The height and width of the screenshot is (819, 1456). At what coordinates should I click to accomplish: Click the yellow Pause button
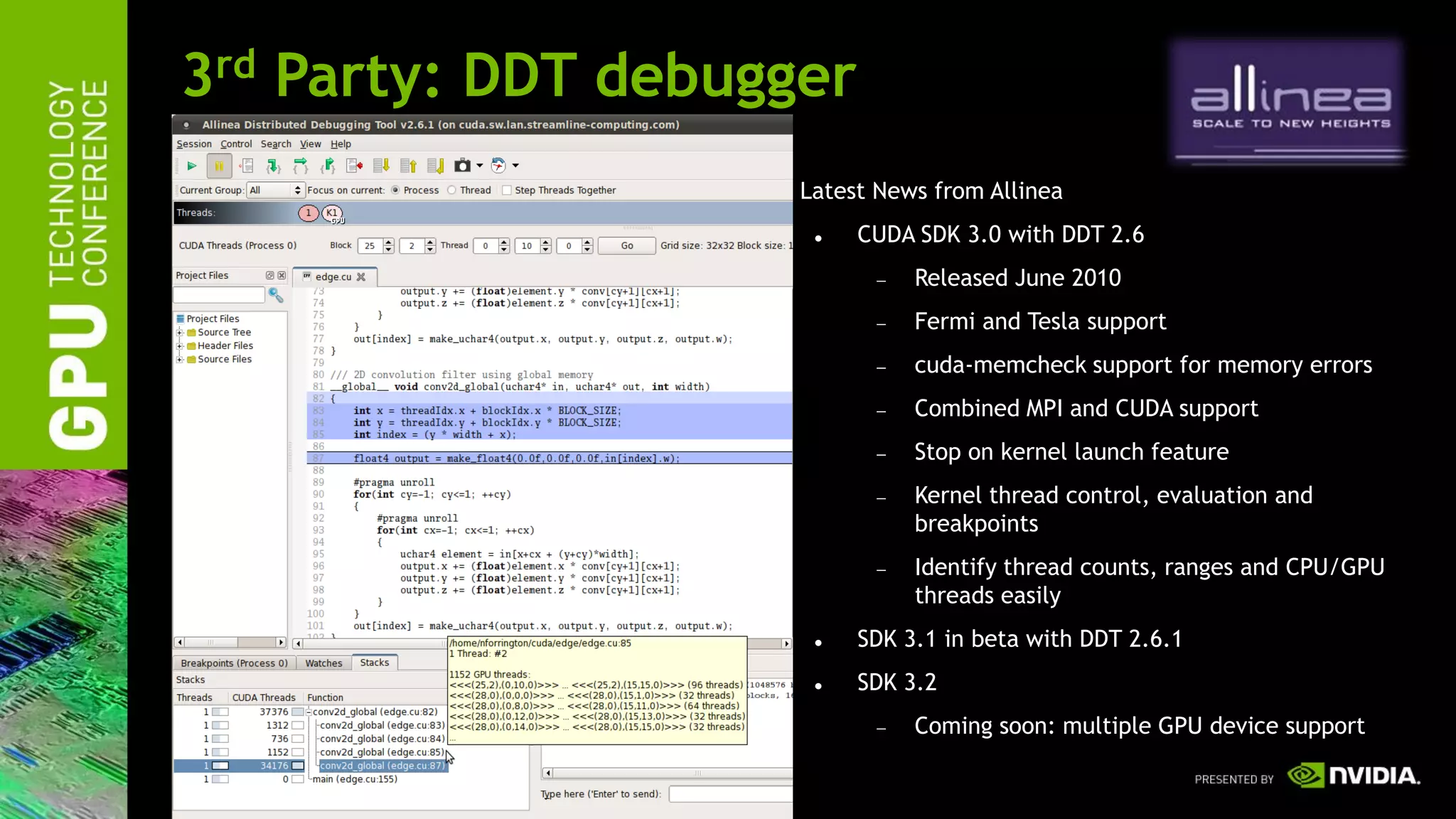pos(219,166)
